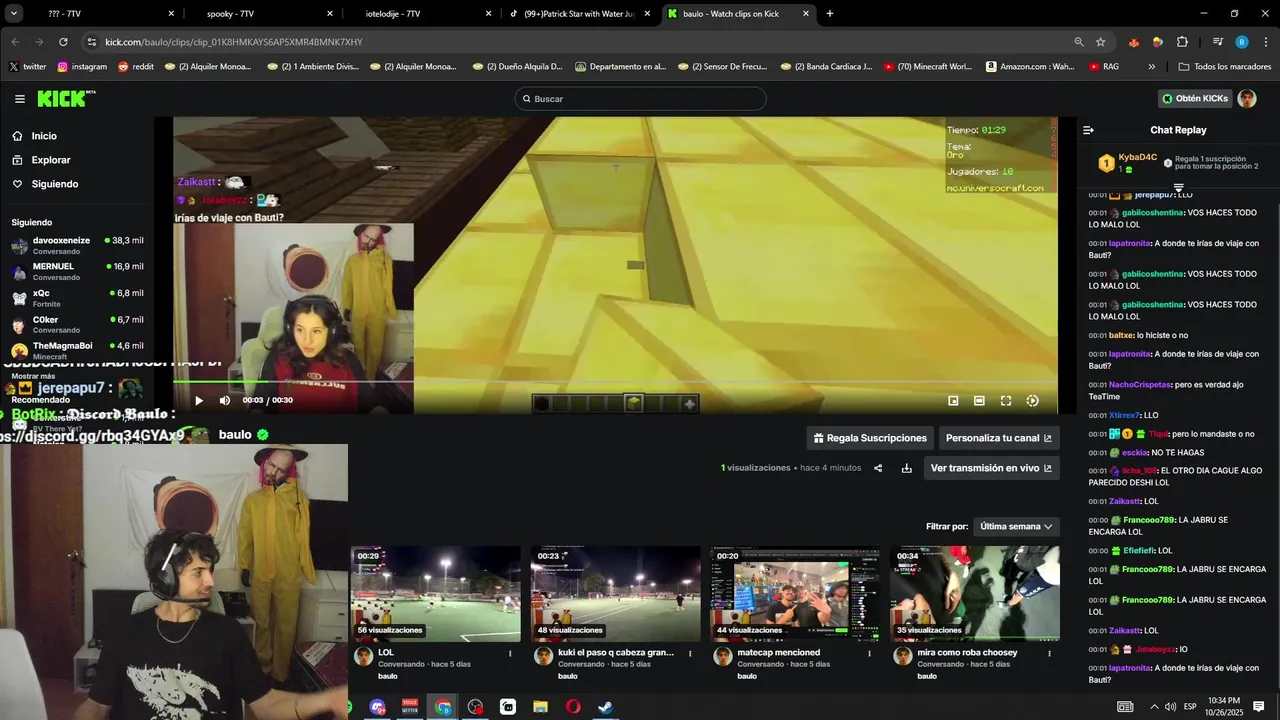Download the clip with download icon
Viewport: 1280px width, 720px height.
[907, 468]
